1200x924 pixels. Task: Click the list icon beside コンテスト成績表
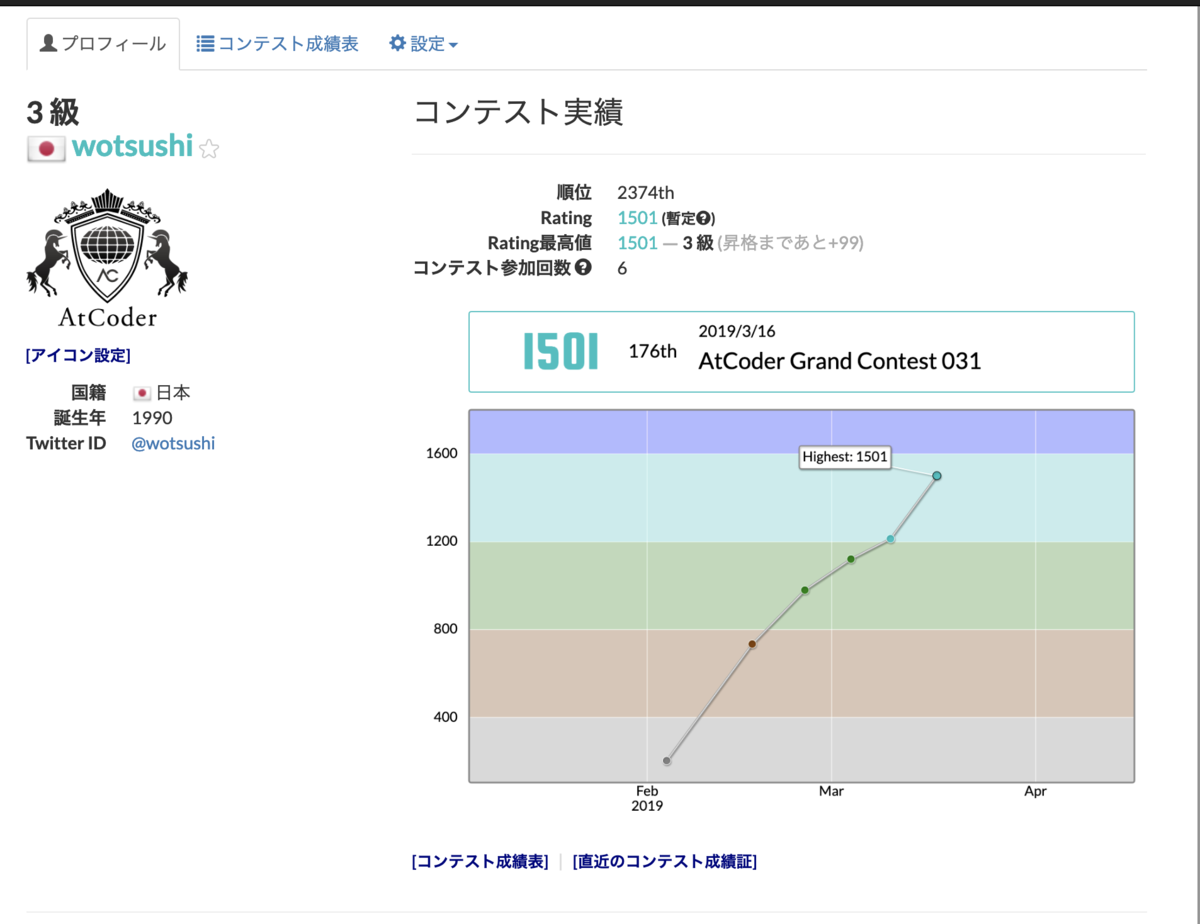coord(205,44)
